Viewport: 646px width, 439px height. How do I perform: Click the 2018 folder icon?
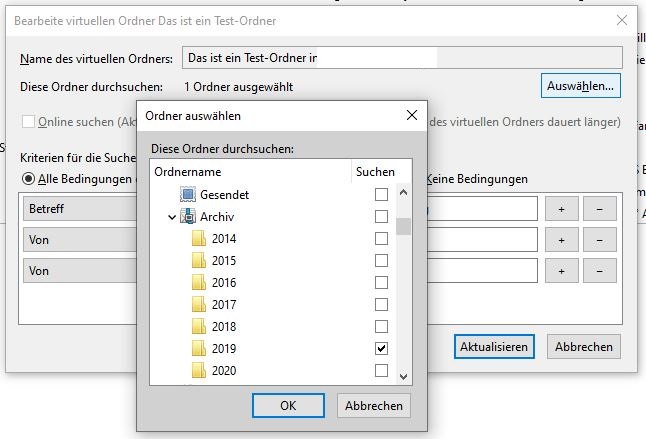pos(198,326)
